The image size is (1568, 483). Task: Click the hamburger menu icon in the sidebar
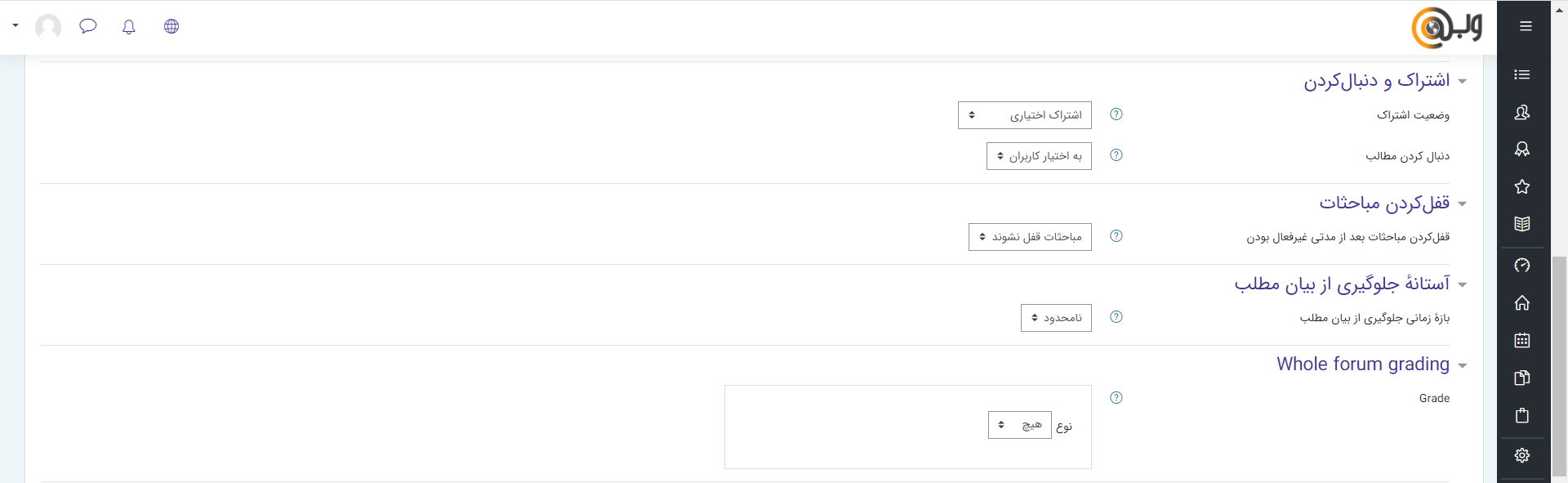tap(1525, 26)
